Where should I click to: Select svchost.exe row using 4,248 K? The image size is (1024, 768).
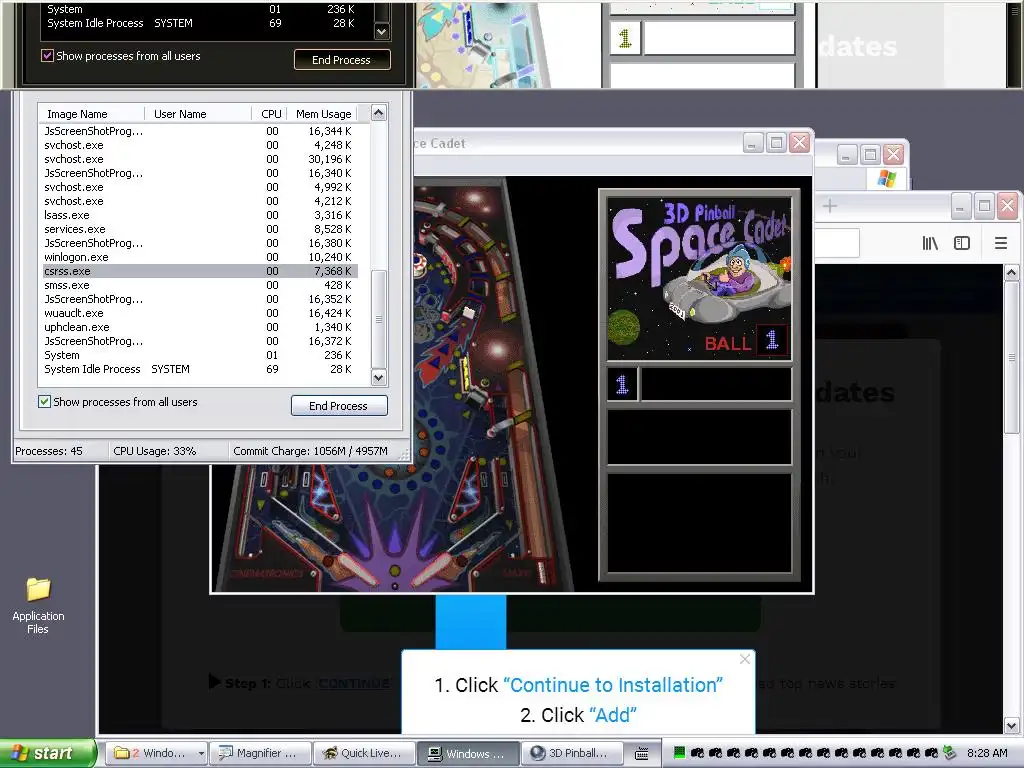coord(200,145)
